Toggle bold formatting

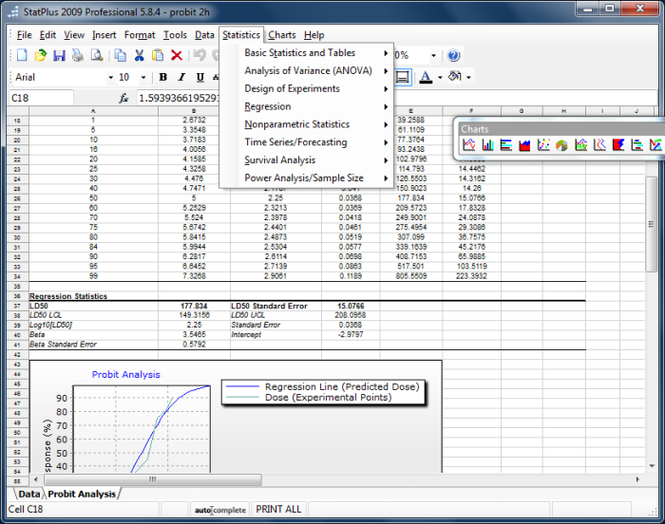click(163, 77)
